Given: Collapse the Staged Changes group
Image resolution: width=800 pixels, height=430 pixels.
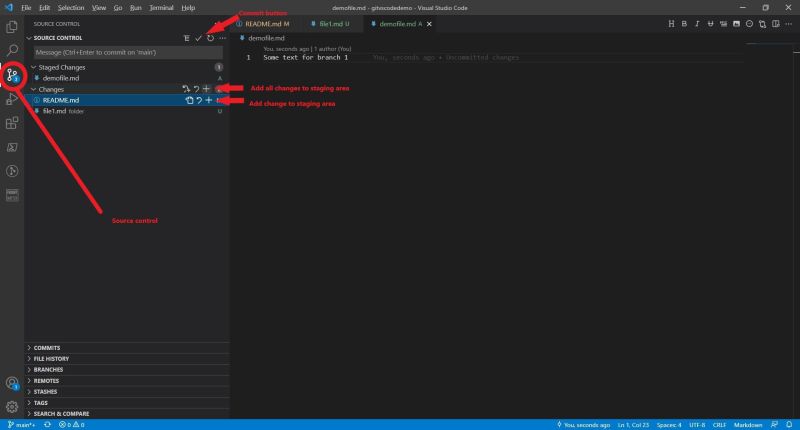Looking at the screenshot, I should tap(34, 67).
